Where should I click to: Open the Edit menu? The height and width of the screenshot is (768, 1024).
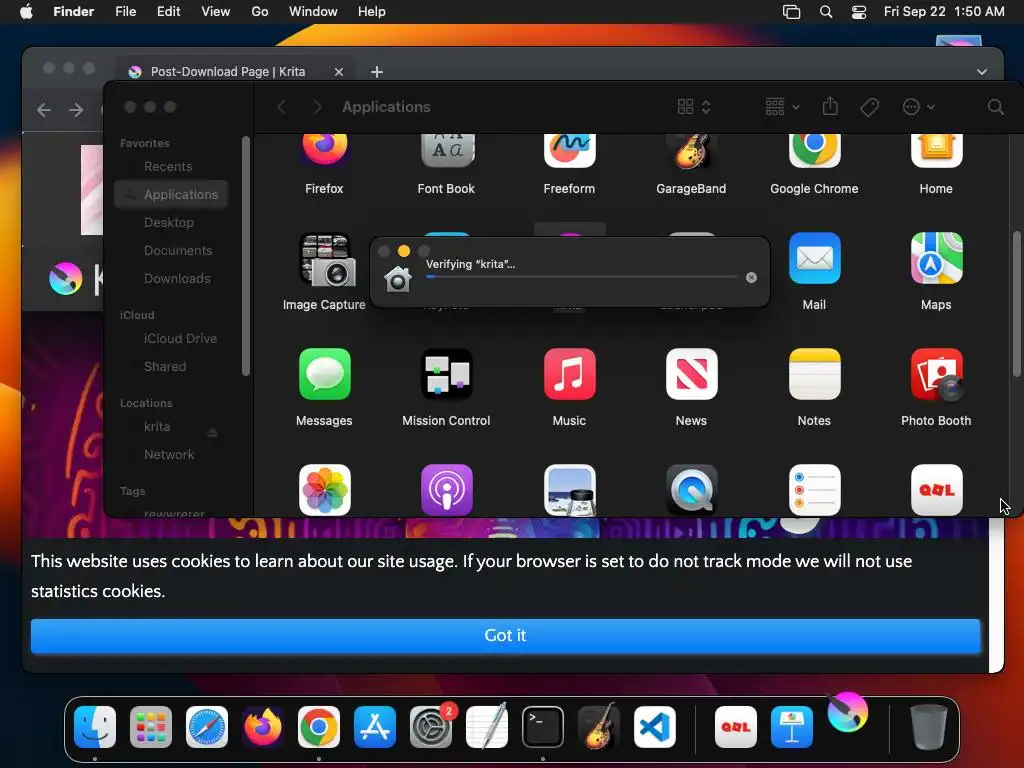pos(168,12)
